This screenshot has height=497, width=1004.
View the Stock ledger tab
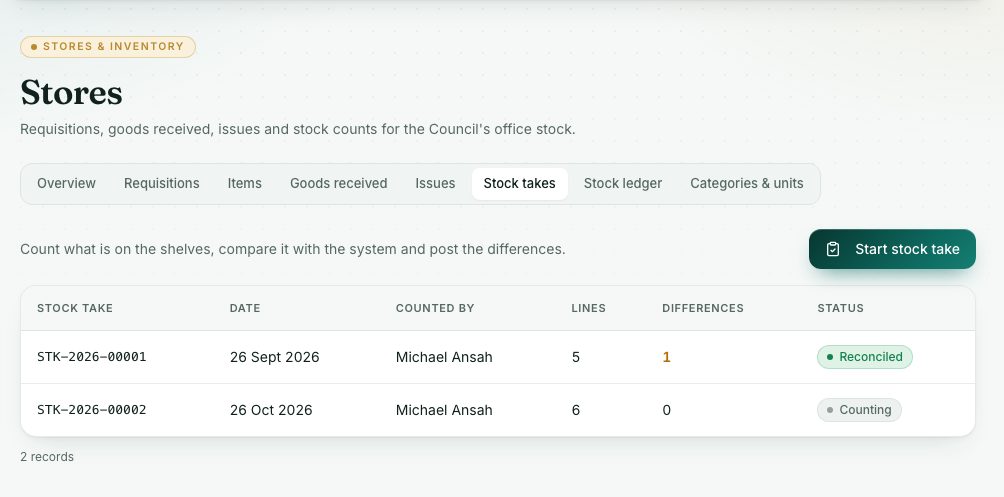(x=623, y=184)
